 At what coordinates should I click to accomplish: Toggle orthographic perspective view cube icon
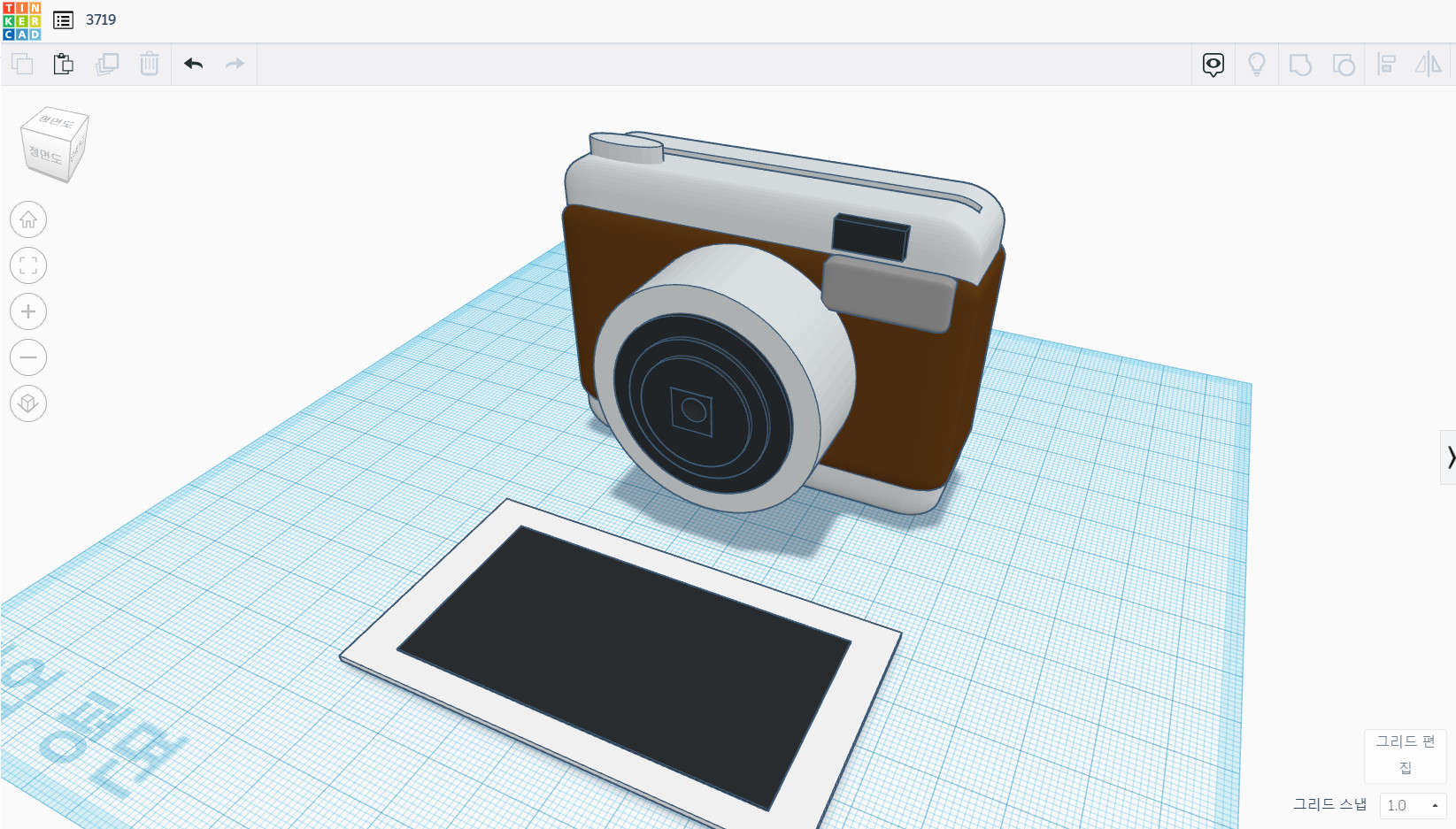[28, 403]
